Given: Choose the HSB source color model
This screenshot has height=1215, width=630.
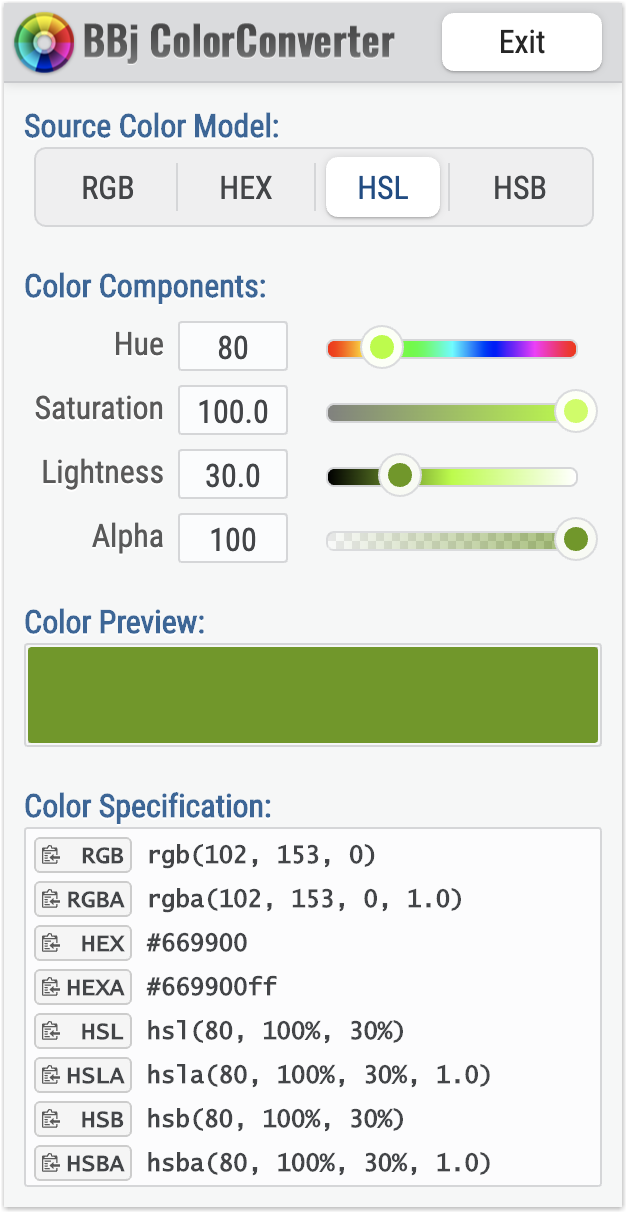Looking at the screenshot, I should 520,187.
